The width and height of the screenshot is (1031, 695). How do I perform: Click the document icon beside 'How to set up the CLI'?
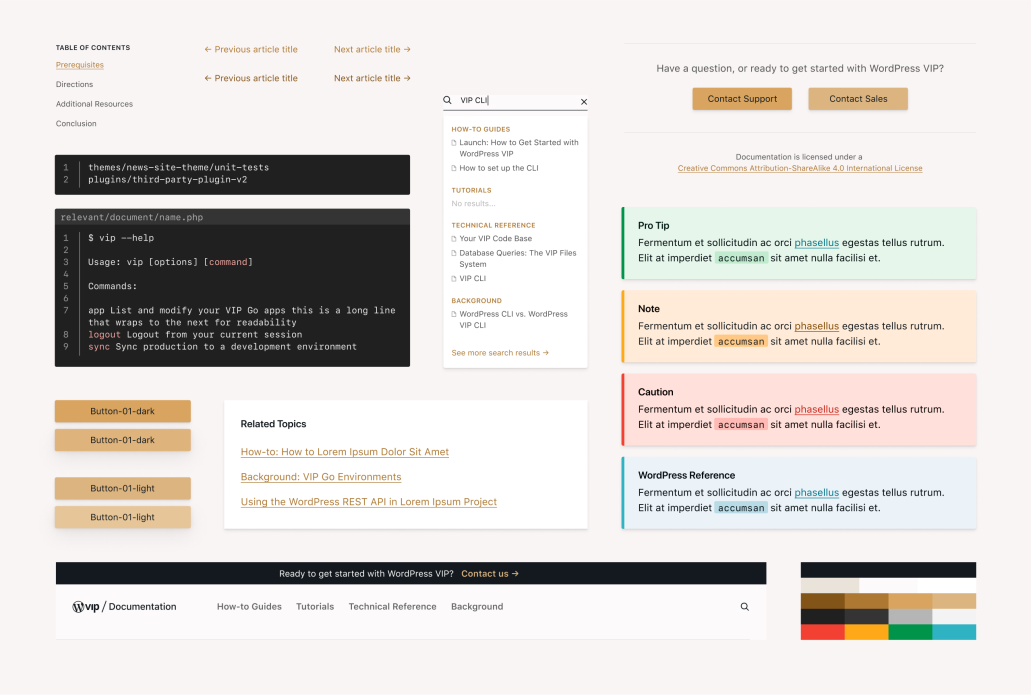(454, 168)
